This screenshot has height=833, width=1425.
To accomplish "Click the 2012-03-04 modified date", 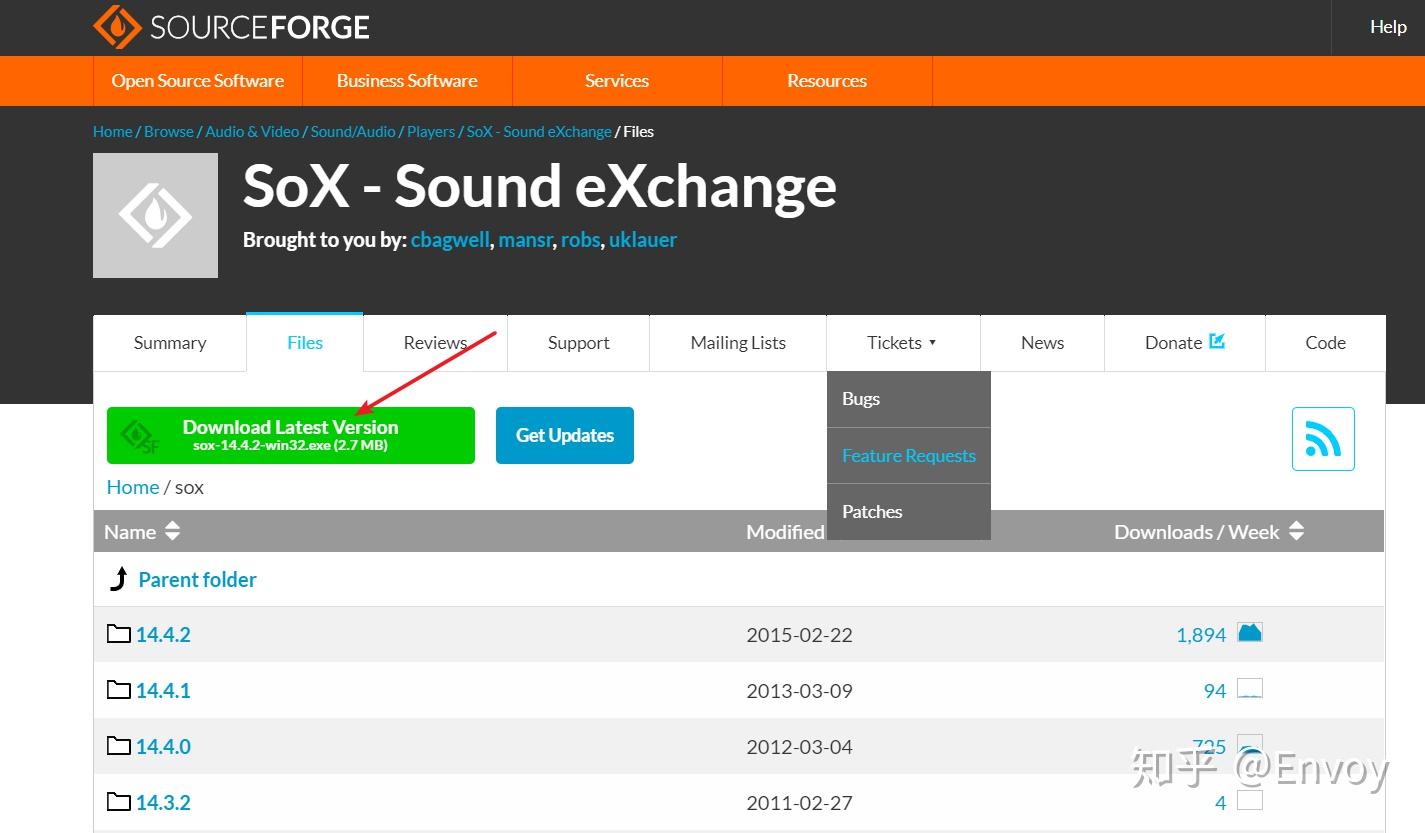I will pyautogui.click(x=799, y=747).
